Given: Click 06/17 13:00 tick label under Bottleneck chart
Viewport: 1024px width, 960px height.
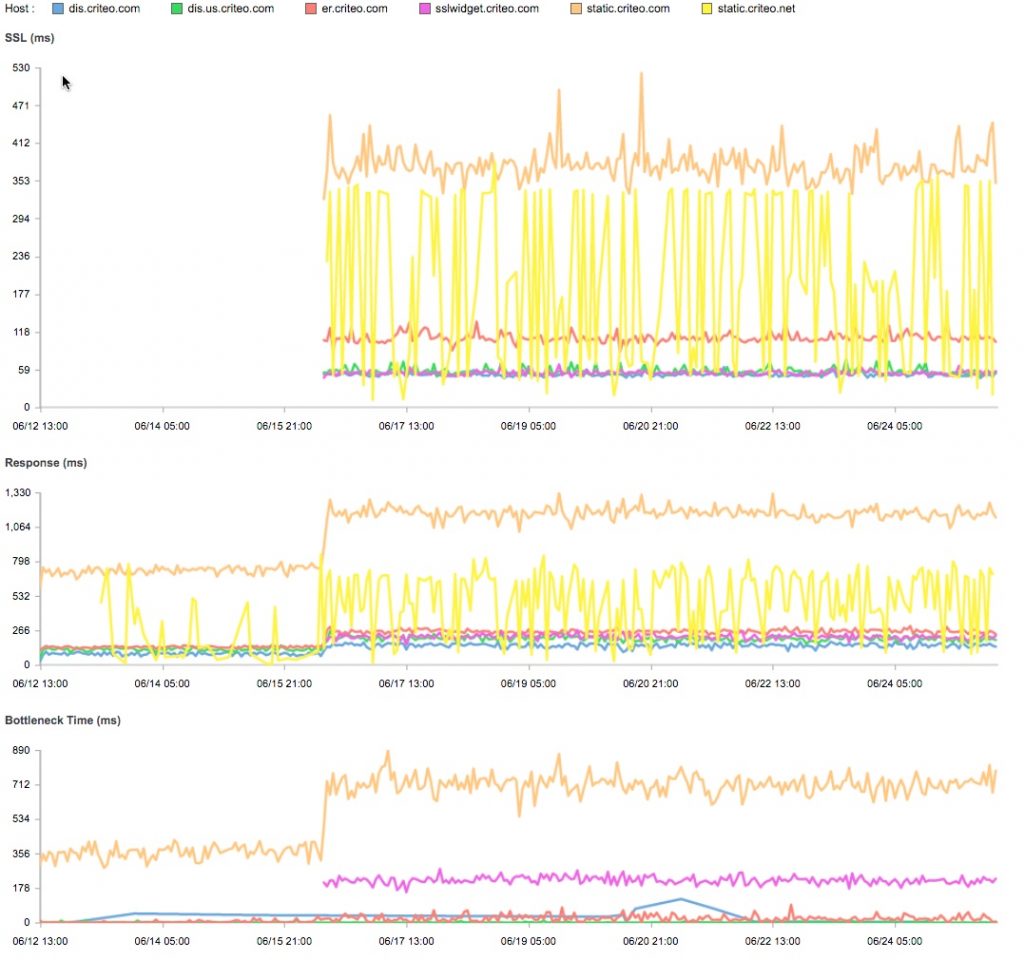Looking at the screenshot, I should [406, 942].
